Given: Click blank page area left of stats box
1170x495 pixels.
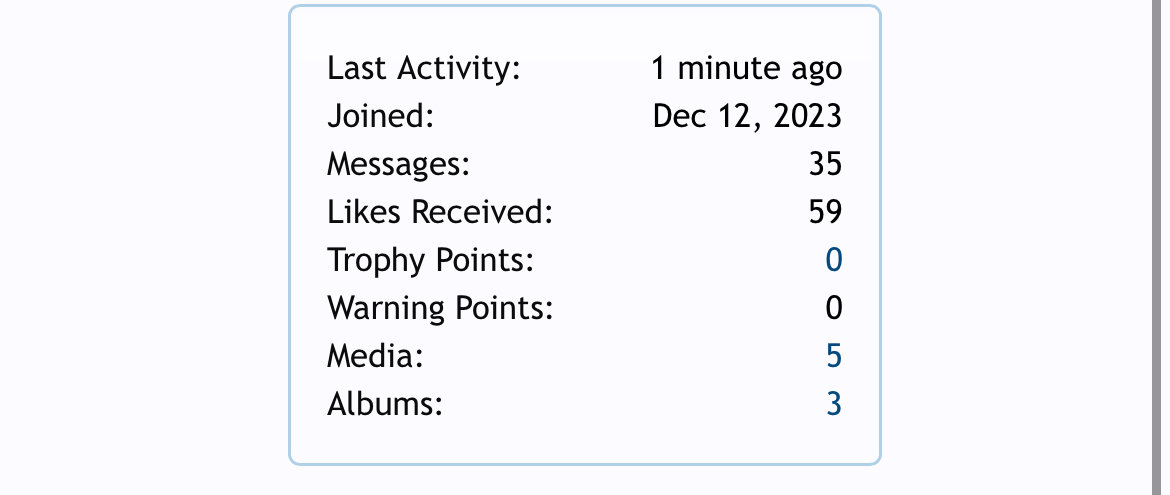Looking at the screenshot, I should point(142,246).
